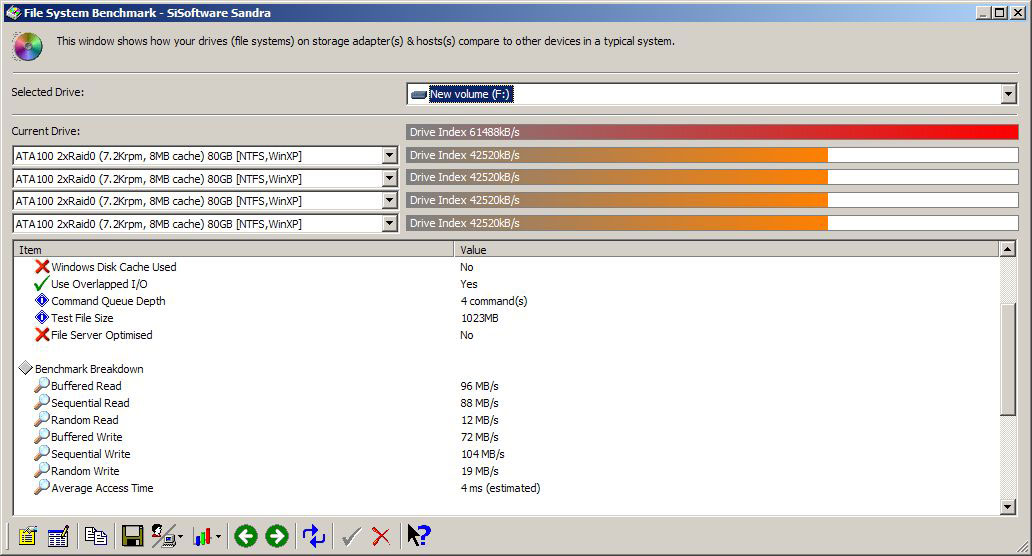Click the pointer question mark help icon

pos(419,536)
